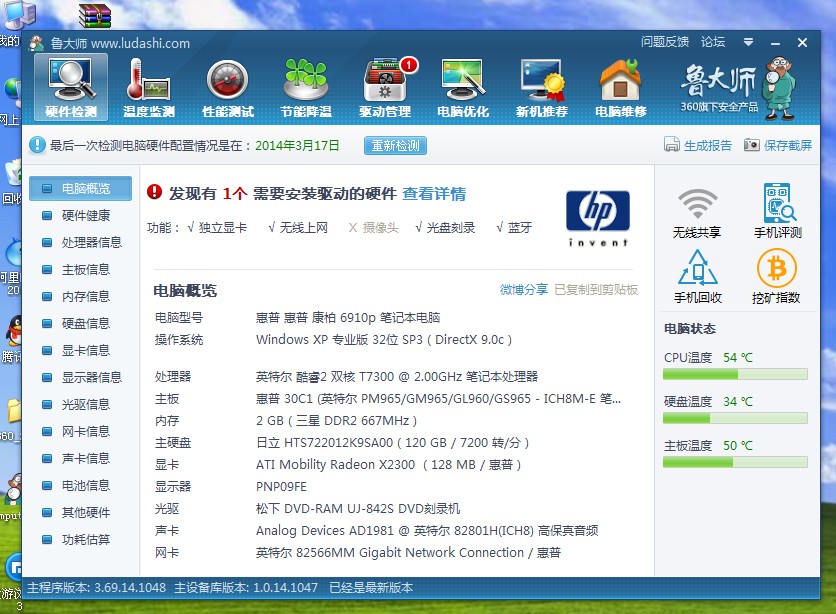Click the memory text 2 GB 三星 DDR2 667MHz
Viewport: 836px width, 614px height.
336,421
